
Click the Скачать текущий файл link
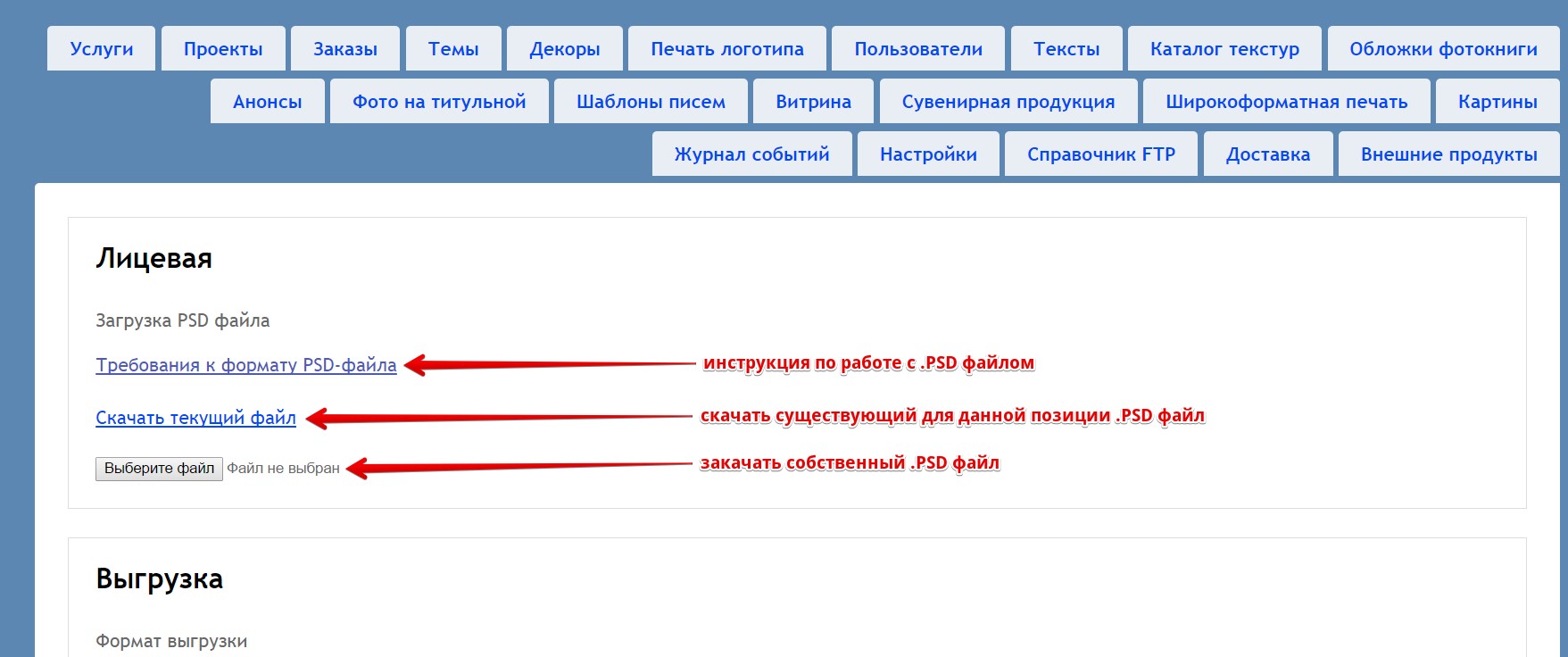(195, 418)
